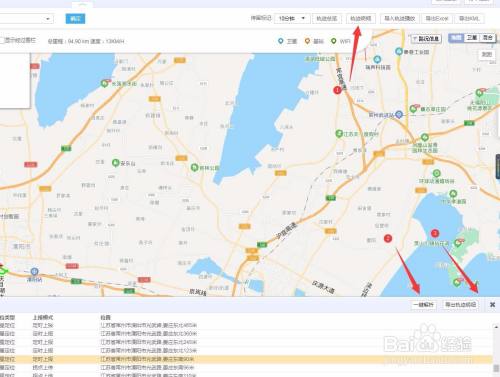Export the track to KML

coord(469,18)
